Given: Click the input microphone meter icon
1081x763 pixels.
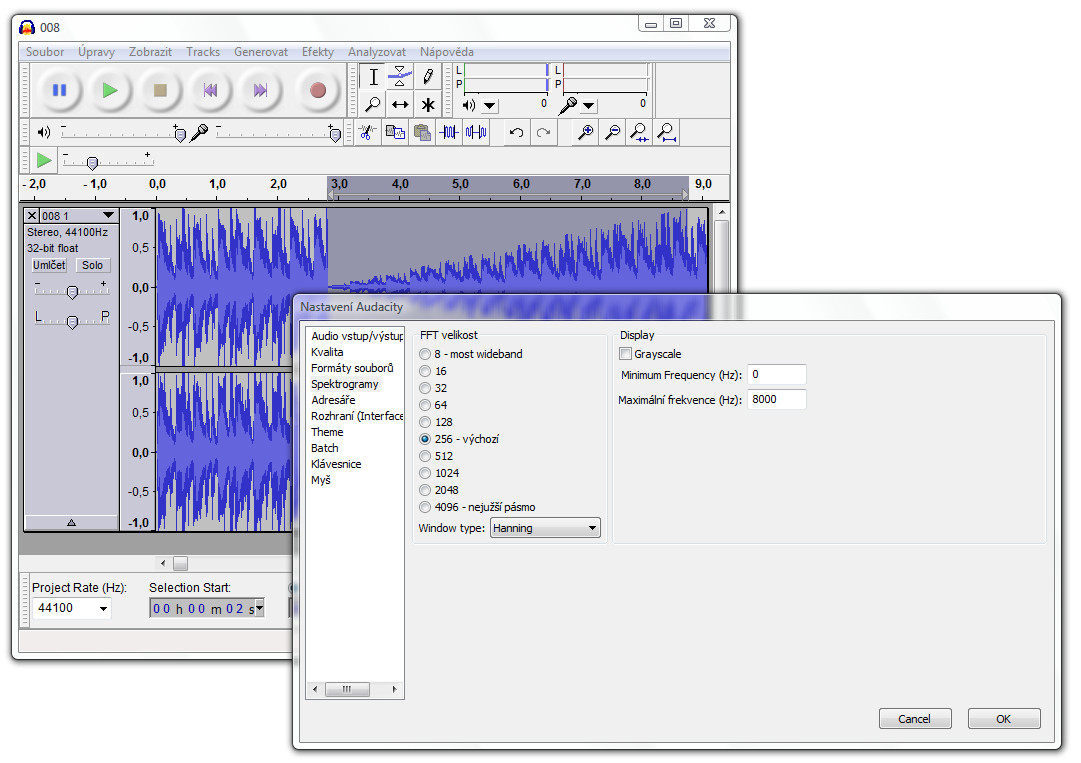Looking at the screenshot, I should coord(568,105).
